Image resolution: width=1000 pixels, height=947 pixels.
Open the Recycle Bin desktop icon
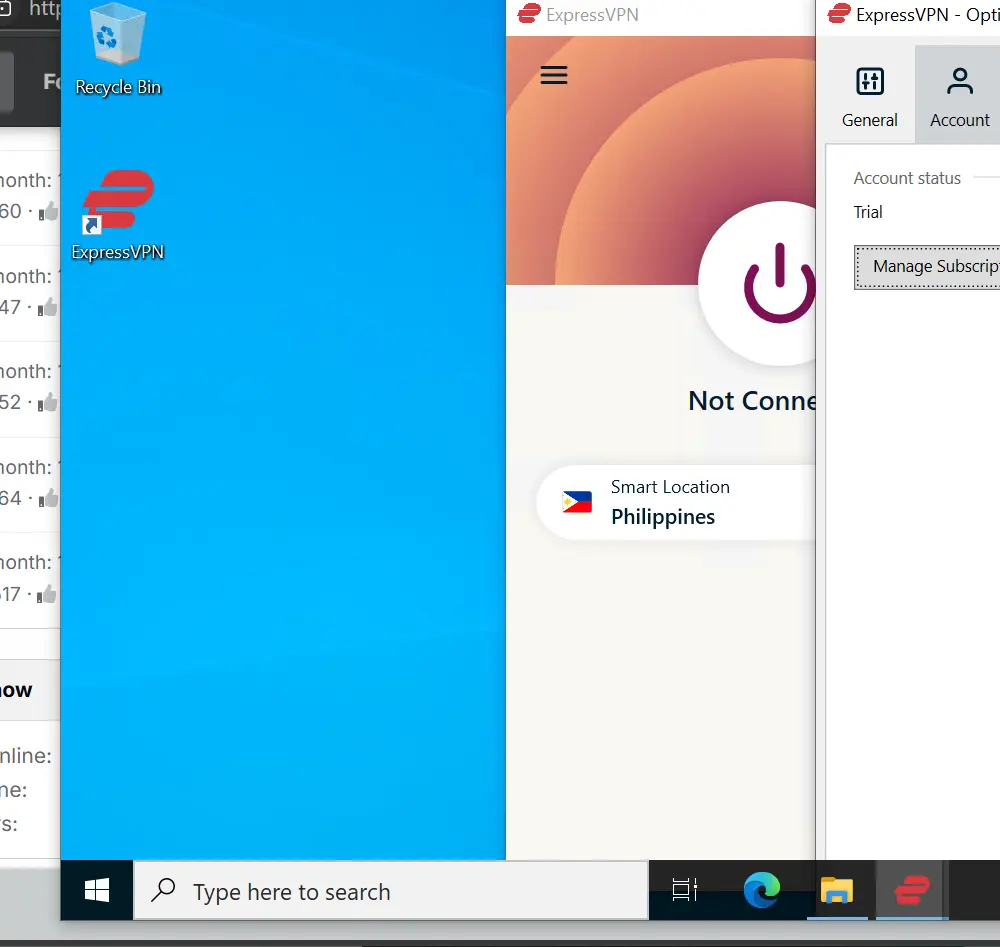click(118, 50)
